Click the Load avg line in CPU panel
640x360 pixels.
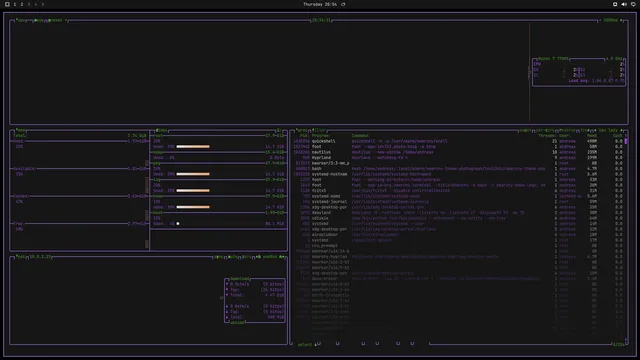click(596, 81)
